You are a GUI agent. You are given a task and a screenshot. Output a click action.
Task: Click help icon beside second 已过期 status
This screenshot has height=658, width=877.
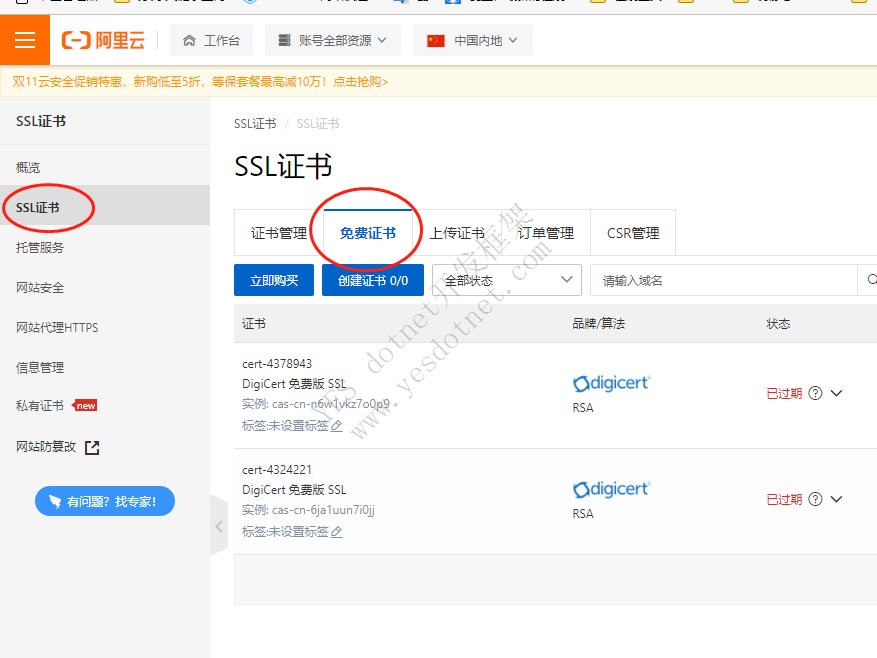coord(815,499)
